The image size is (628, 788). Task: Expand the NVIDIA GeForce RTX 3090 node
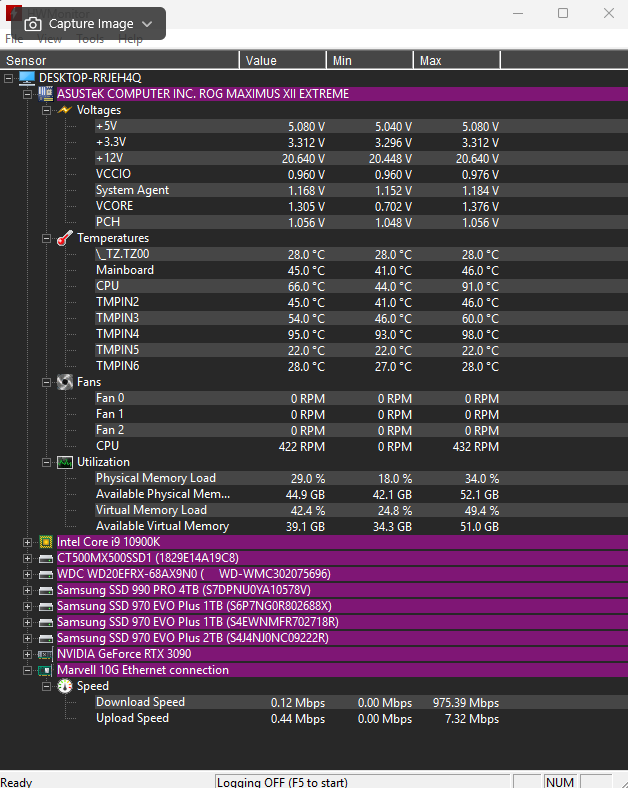click(28, 655)
